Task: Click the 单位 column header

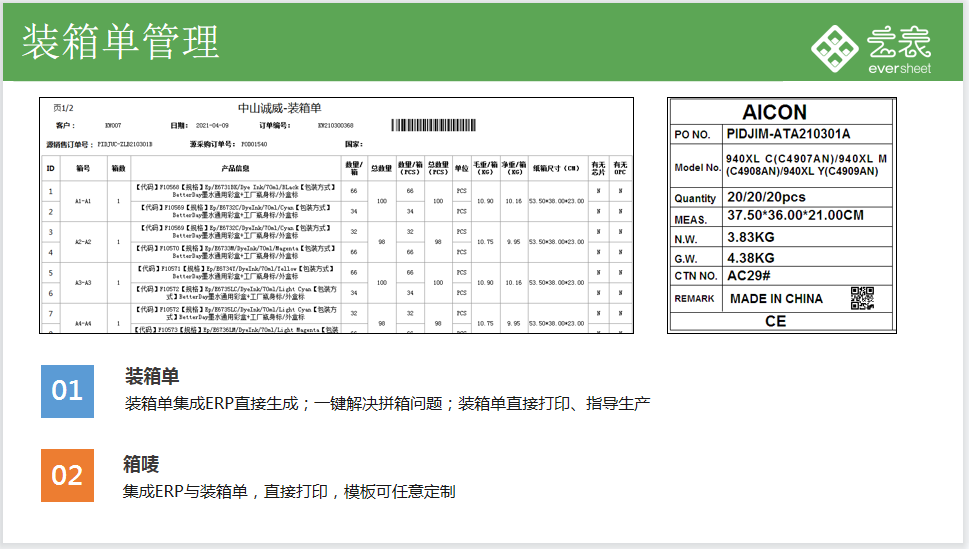Action: 461,168
